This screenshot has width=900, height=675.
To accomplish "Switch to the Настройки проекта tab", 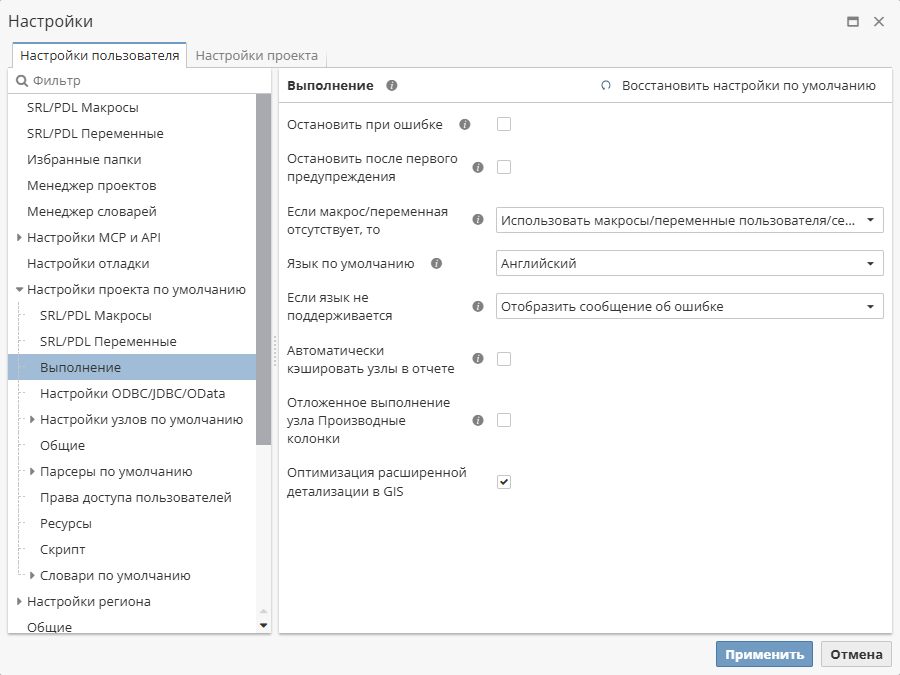I will (x=256, y=55).
